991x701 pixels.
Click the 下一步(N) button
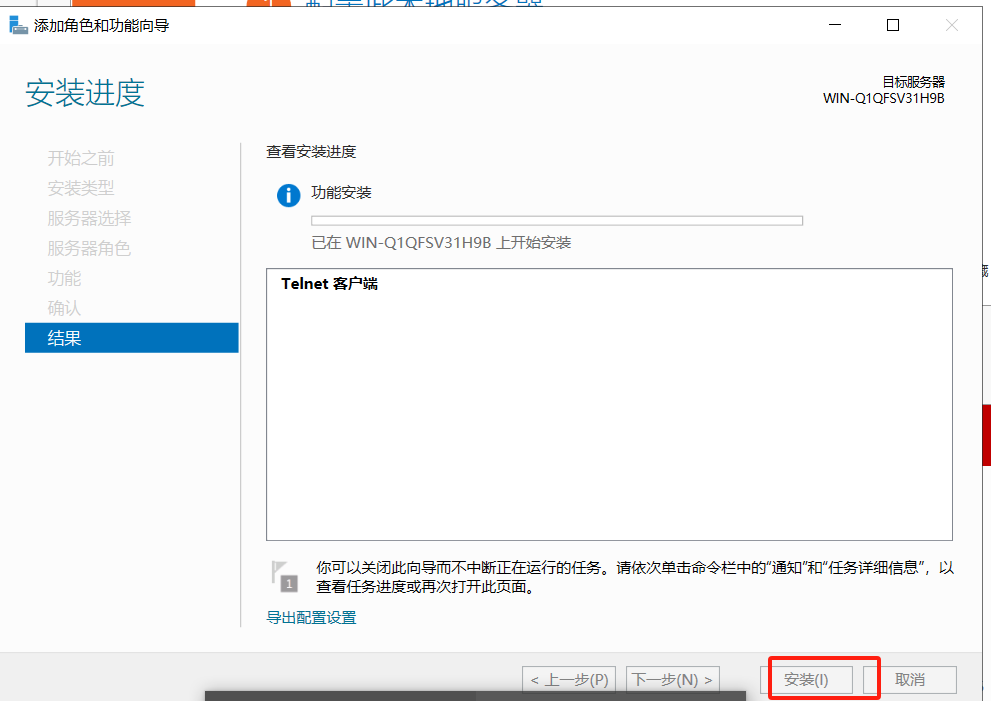(x=672, y=680)
